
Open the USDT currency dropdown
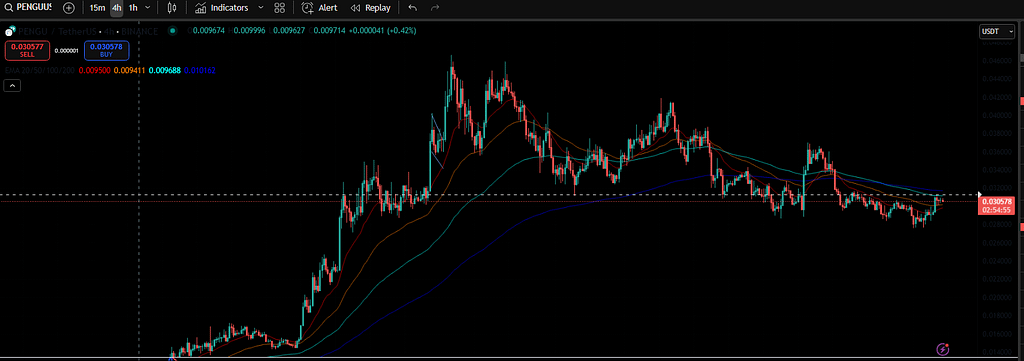[x=997, y=31]
